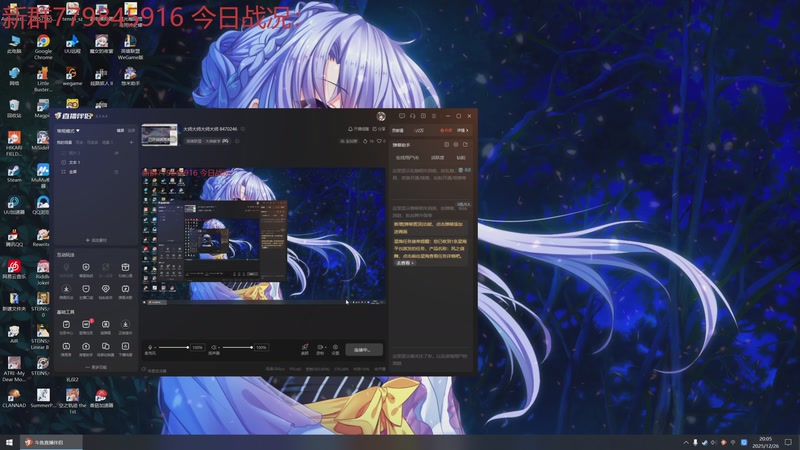The image size is (800, 450).
Task: Open the 场景切换器 scene switcher tool
Action: [106, 348]
